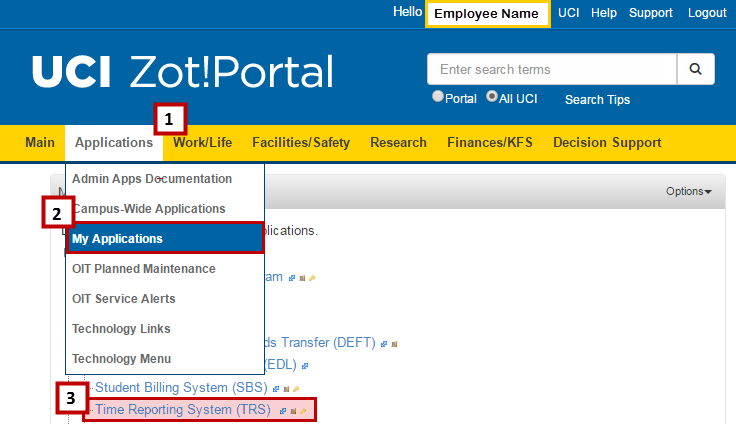Click the Search Tips link
This screenshot has height=424, width=736.
coord(597,100)
